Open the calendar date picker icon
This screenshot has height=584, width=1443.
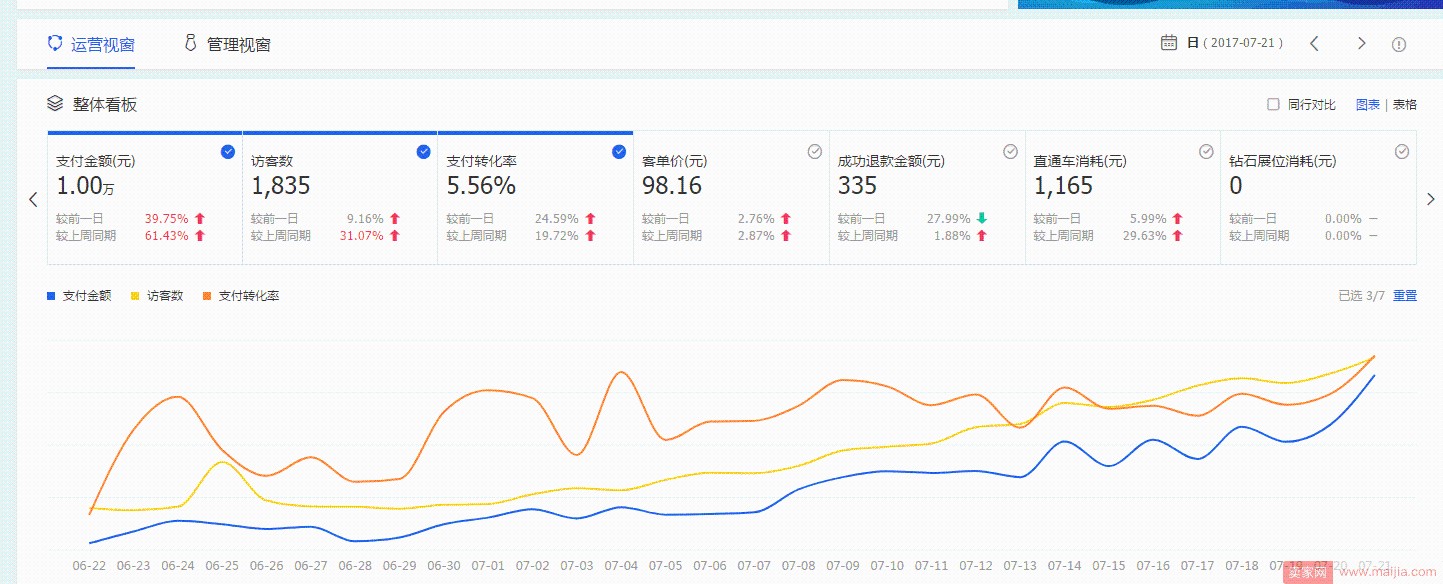point(1168,42)
